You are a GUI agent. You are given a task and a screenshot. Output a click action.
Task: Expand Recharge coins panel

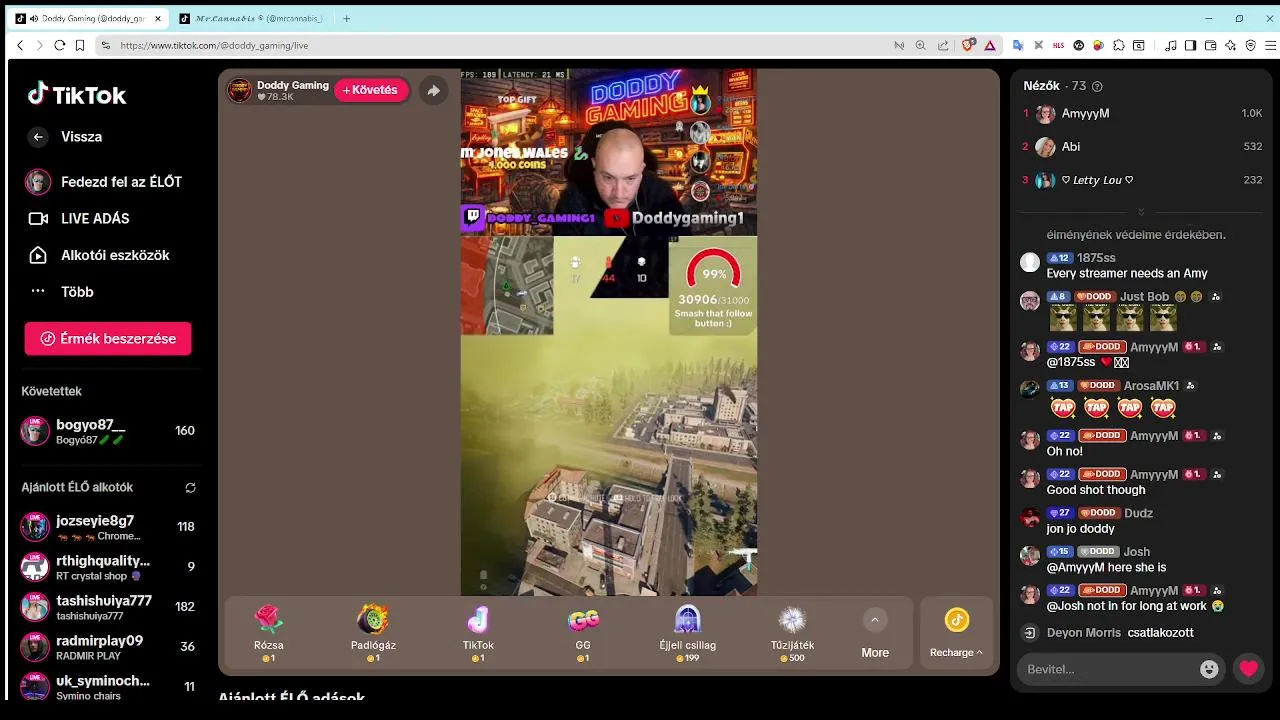coord(956,635)
